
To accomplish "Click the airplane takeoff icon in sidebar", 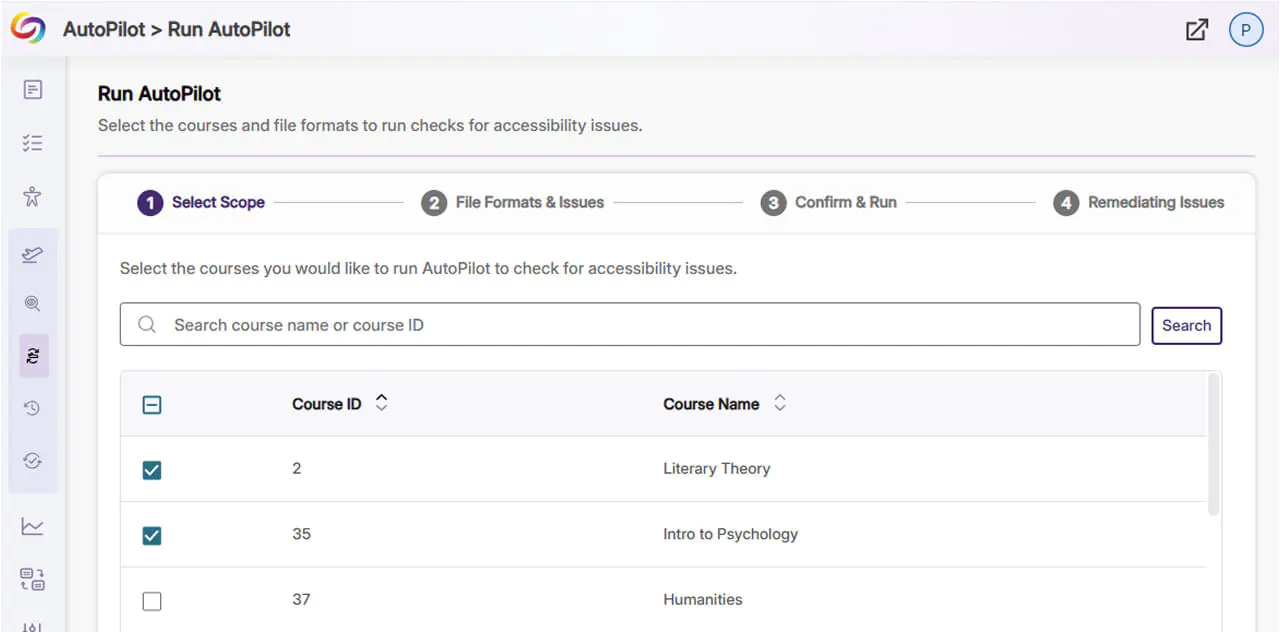I will tap(33, 255).
